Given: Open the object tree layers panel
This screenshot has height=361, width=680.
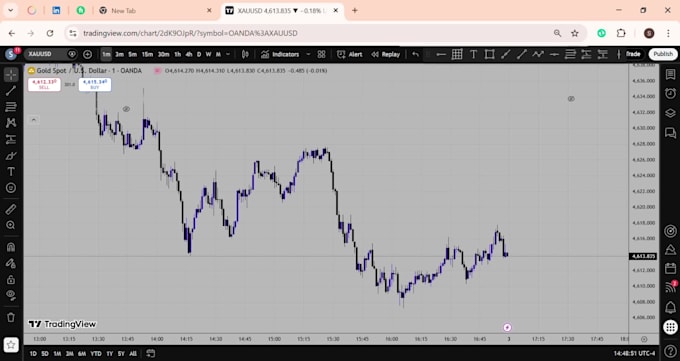Looking at the screenshot, I should (670, 113).
